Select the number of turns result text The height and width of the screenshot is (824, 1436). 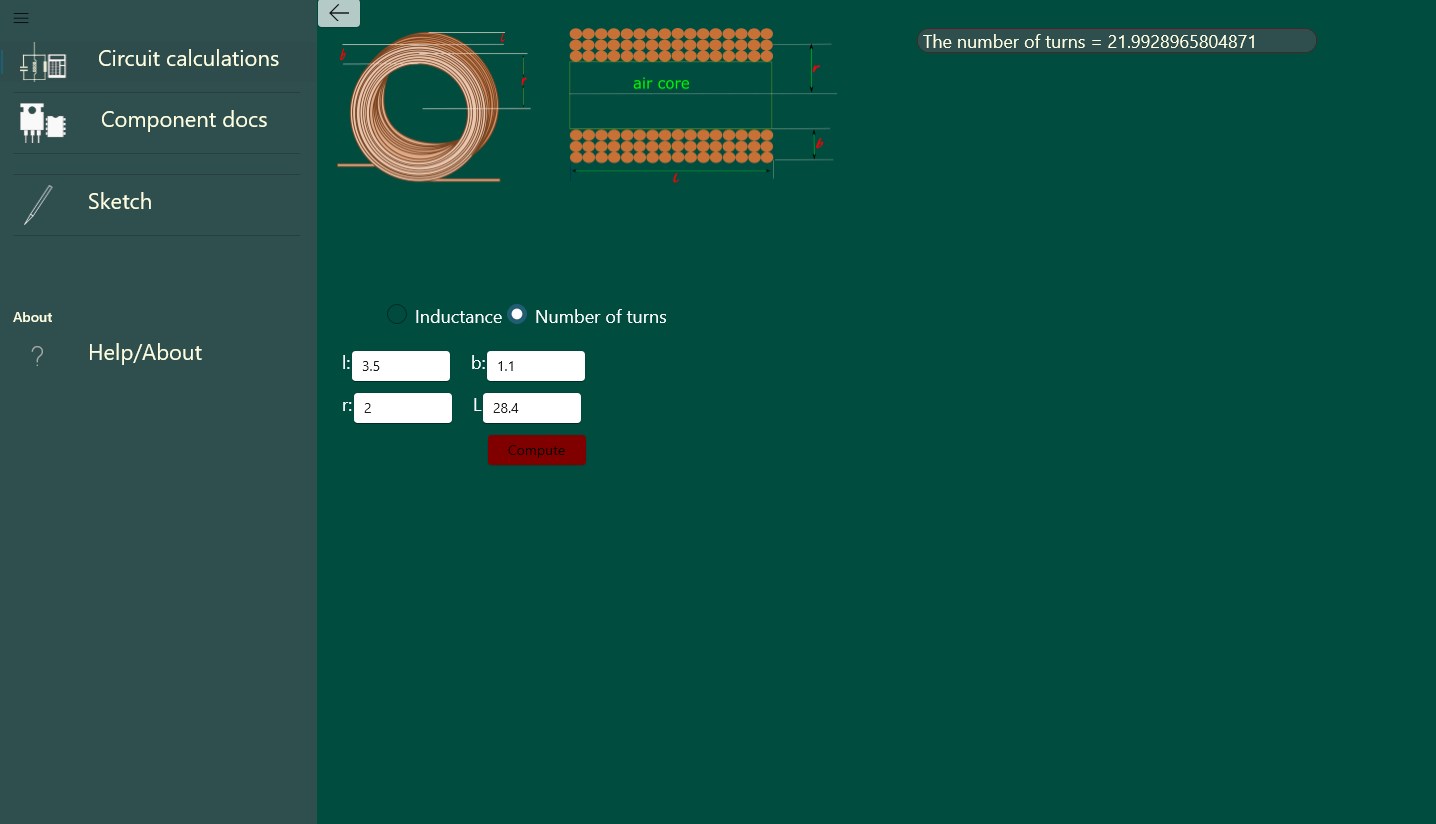coord(1089,41)
